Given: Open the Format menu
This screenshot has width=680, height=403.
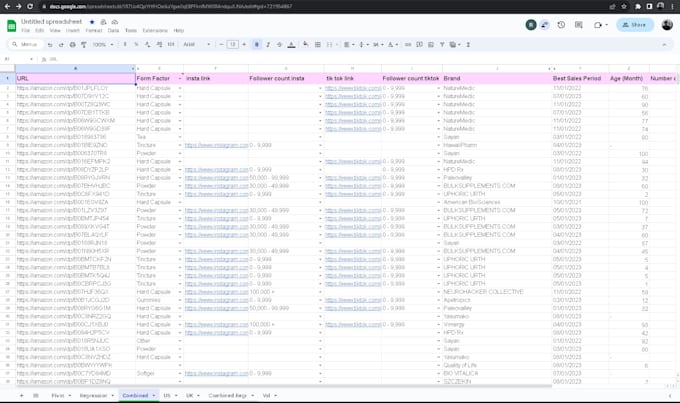Looking at the screenshot, I should (x=94, y=30).
